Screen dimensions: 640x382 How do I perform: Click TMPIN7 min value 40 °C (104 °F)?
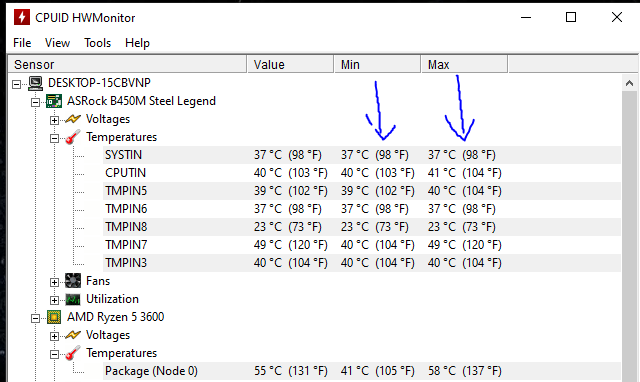378,245
